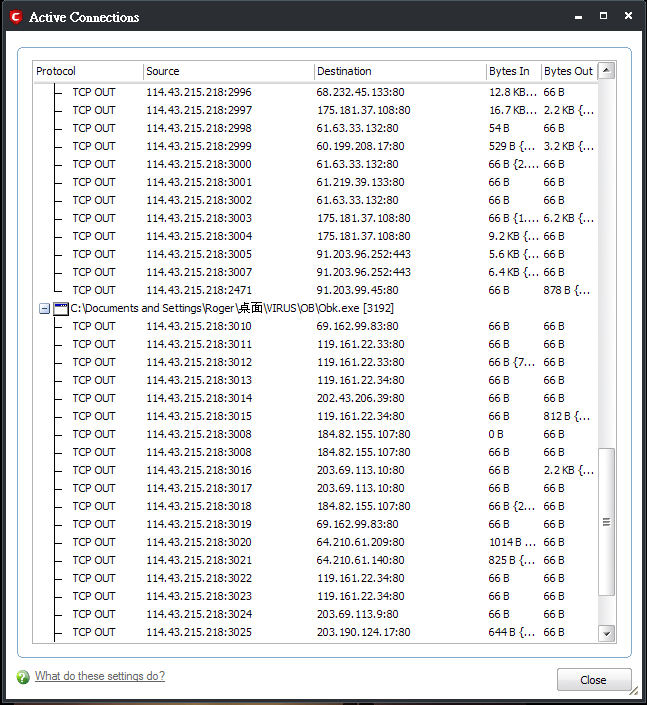This screenshot has height=705, width=647.
Task: Select source 114.43.215.218:3004
Action: click(x=199, y=236)
